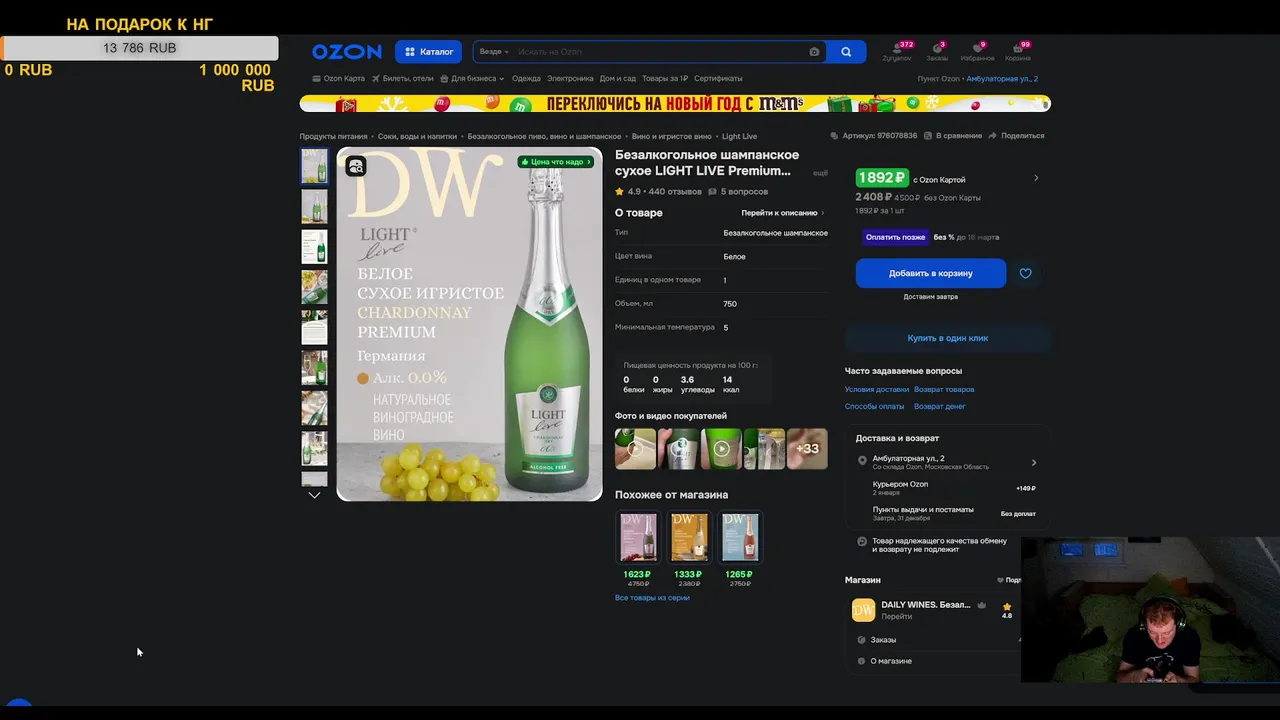
Task: Open similar product priced 1333 ₽
Action: (x=688, y=548)
